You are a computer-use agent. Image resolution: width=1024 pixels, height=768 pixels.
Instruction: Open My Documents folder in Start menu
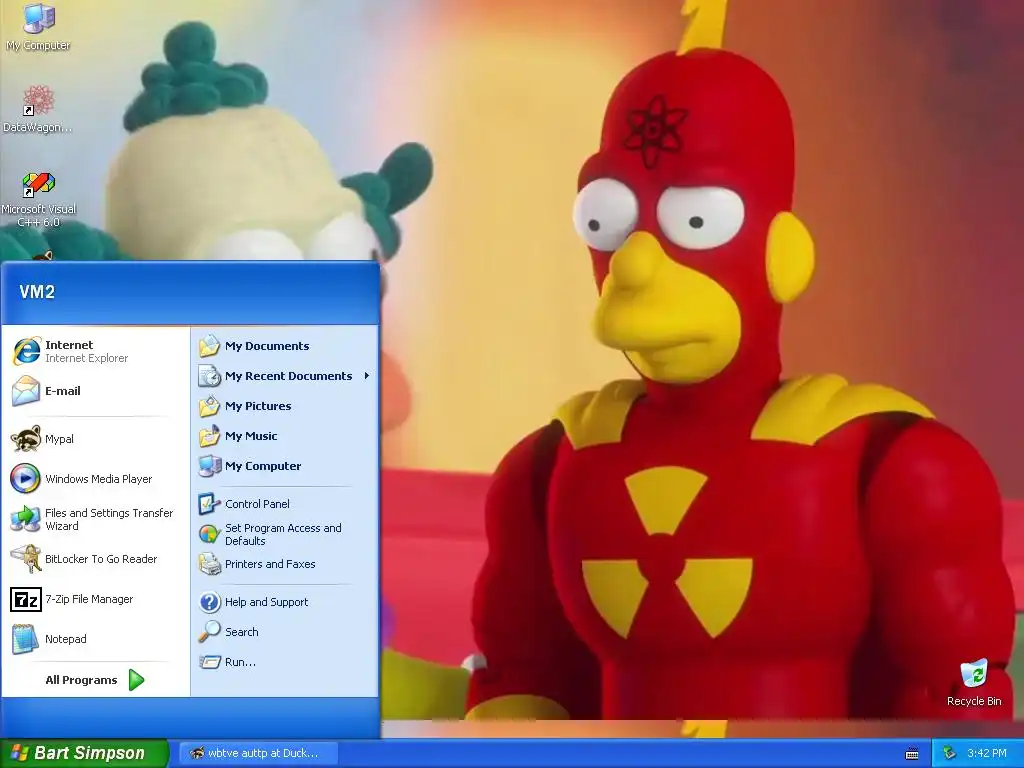point(285,346)
